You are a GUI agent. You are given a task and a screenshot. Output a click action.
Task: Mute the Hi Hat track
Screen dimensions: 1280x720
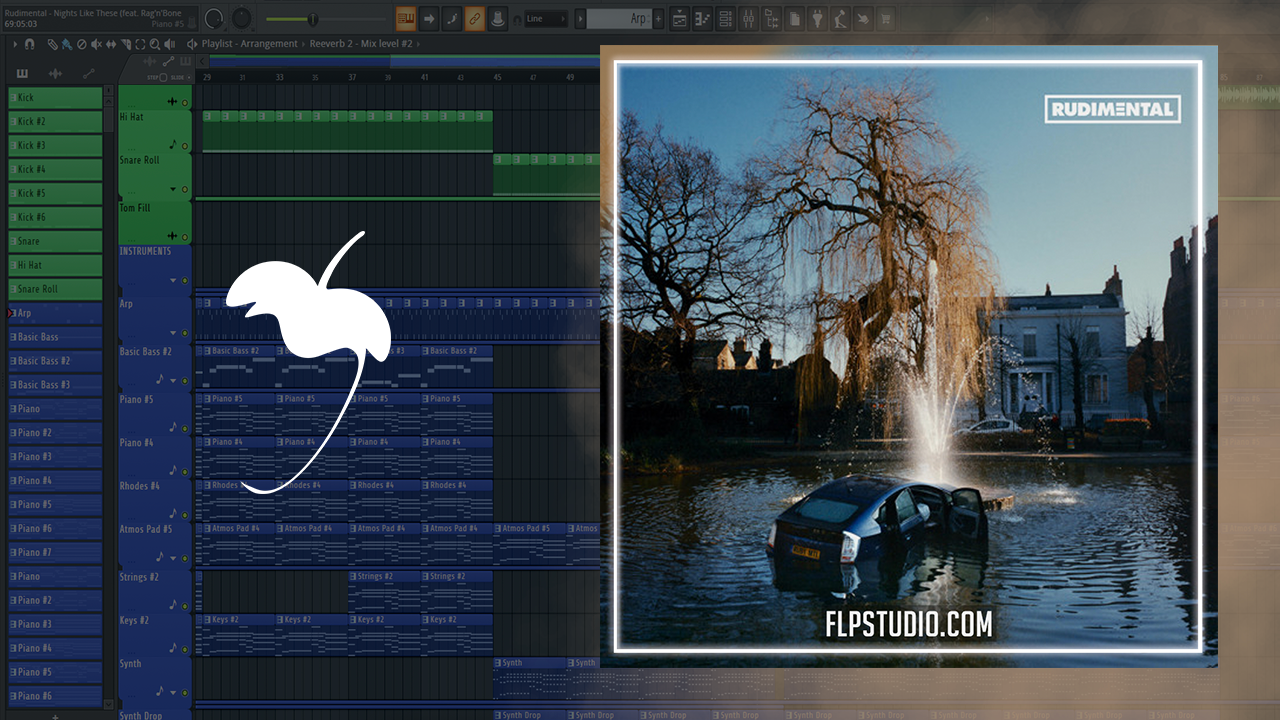click(184, 146)
